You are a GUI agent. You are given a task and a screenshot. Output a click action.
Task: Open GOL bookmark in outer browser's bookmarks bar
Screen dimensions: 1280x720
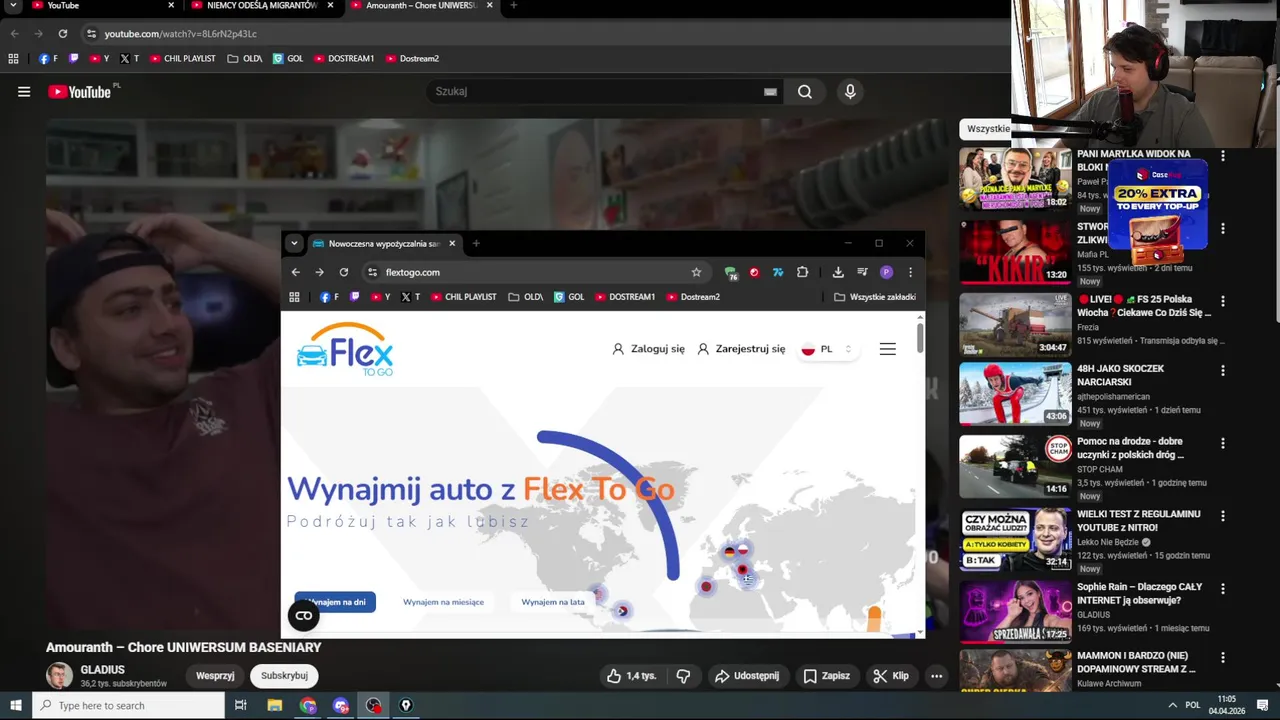click(x=288, y=59)
